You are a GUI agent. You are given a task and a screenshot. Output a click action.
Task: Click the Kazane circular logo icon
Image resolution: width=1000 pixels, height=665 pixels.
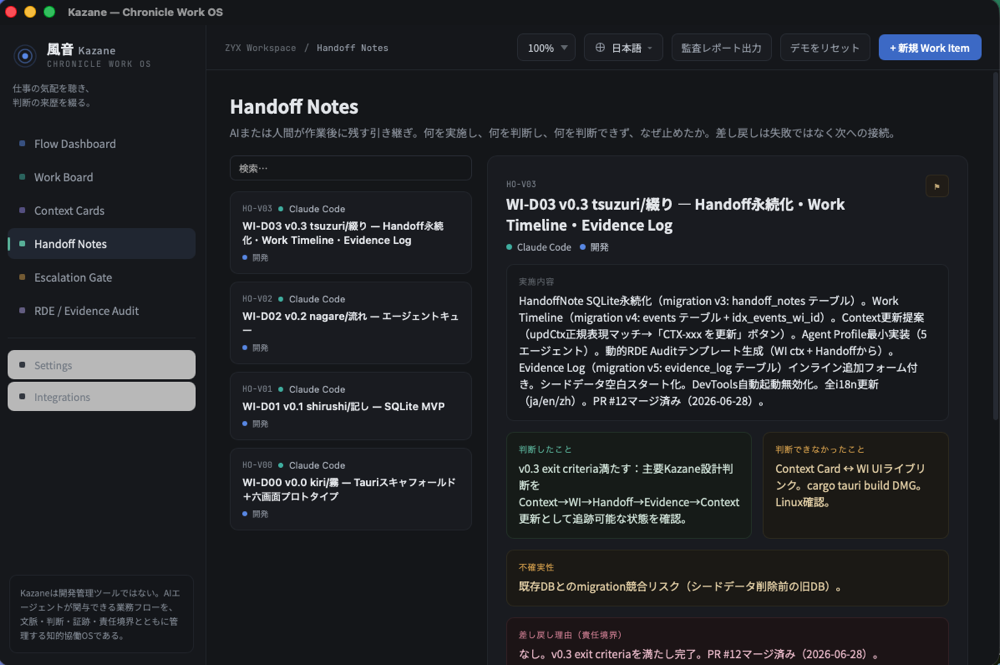coord(25,56)
